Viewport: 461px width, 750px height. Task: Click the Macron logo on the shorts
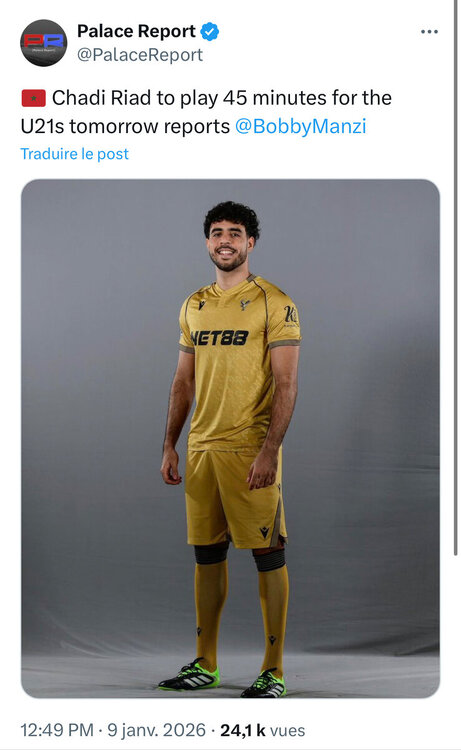point(264,531)
